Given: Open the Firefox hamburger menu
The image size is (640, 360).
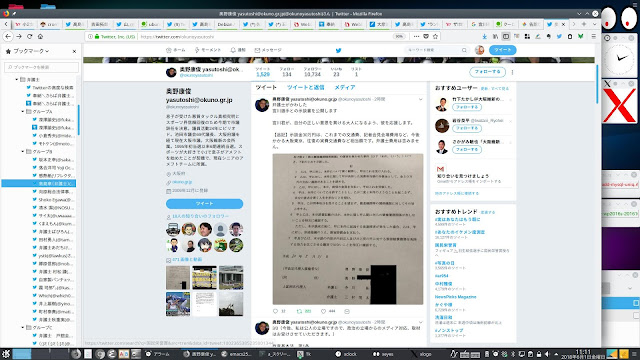Looking at the screenshot, I should [593, 36].
